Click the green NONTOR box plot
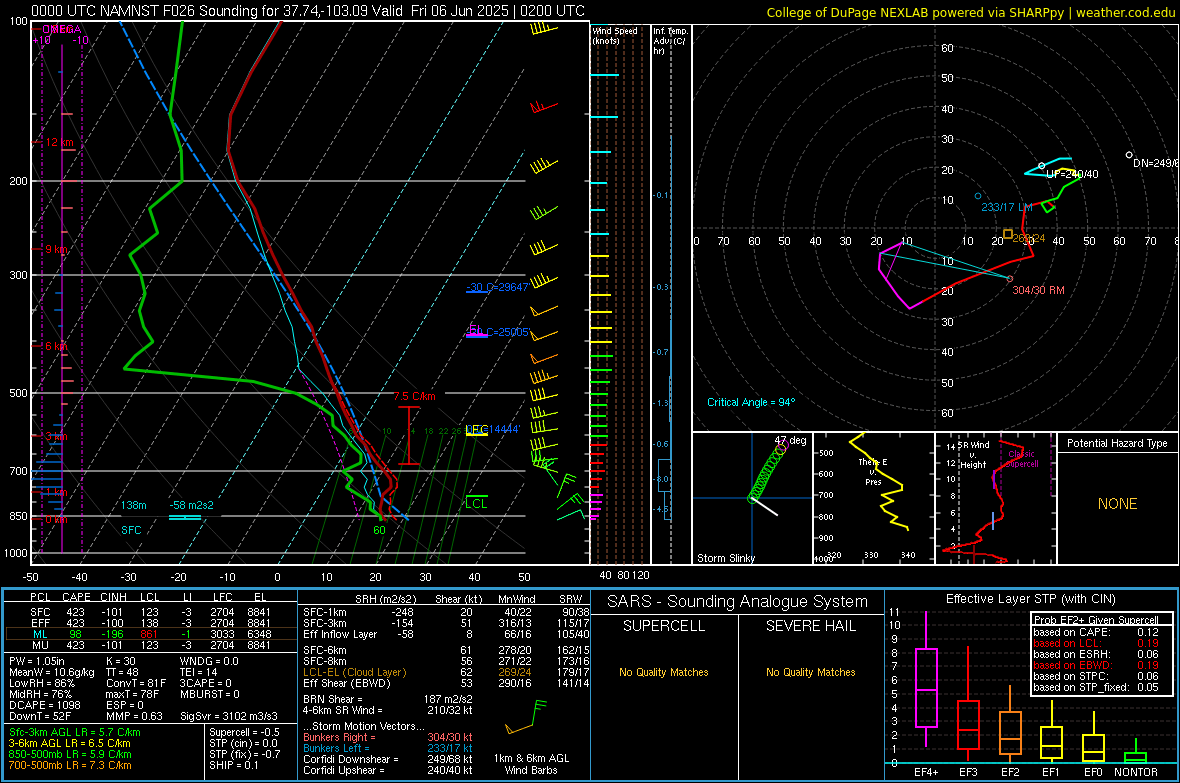 click(x=1135, y=753)
